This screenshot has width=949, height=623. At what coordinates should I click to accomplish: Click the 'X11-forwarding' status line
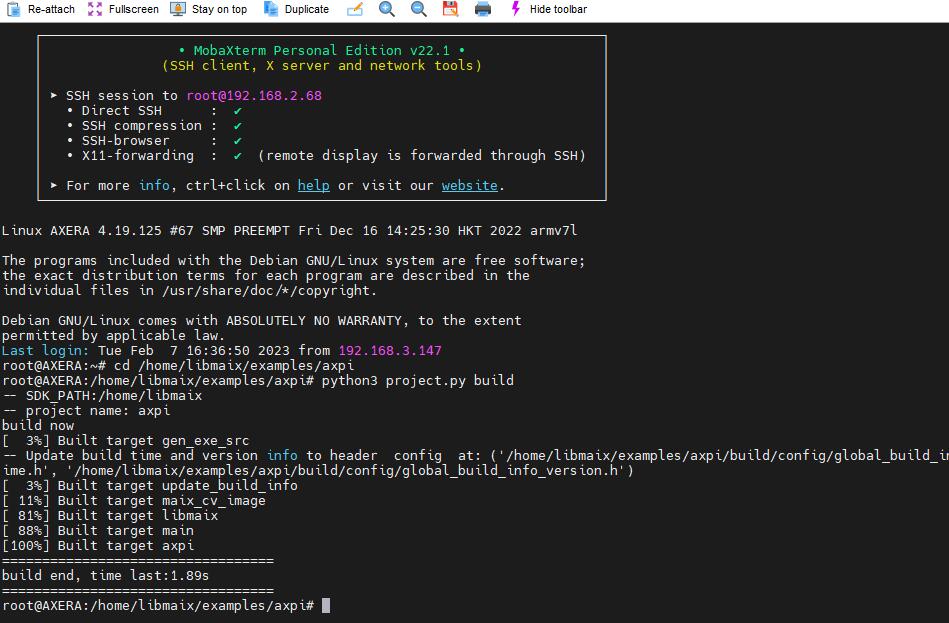click(326, 156)
